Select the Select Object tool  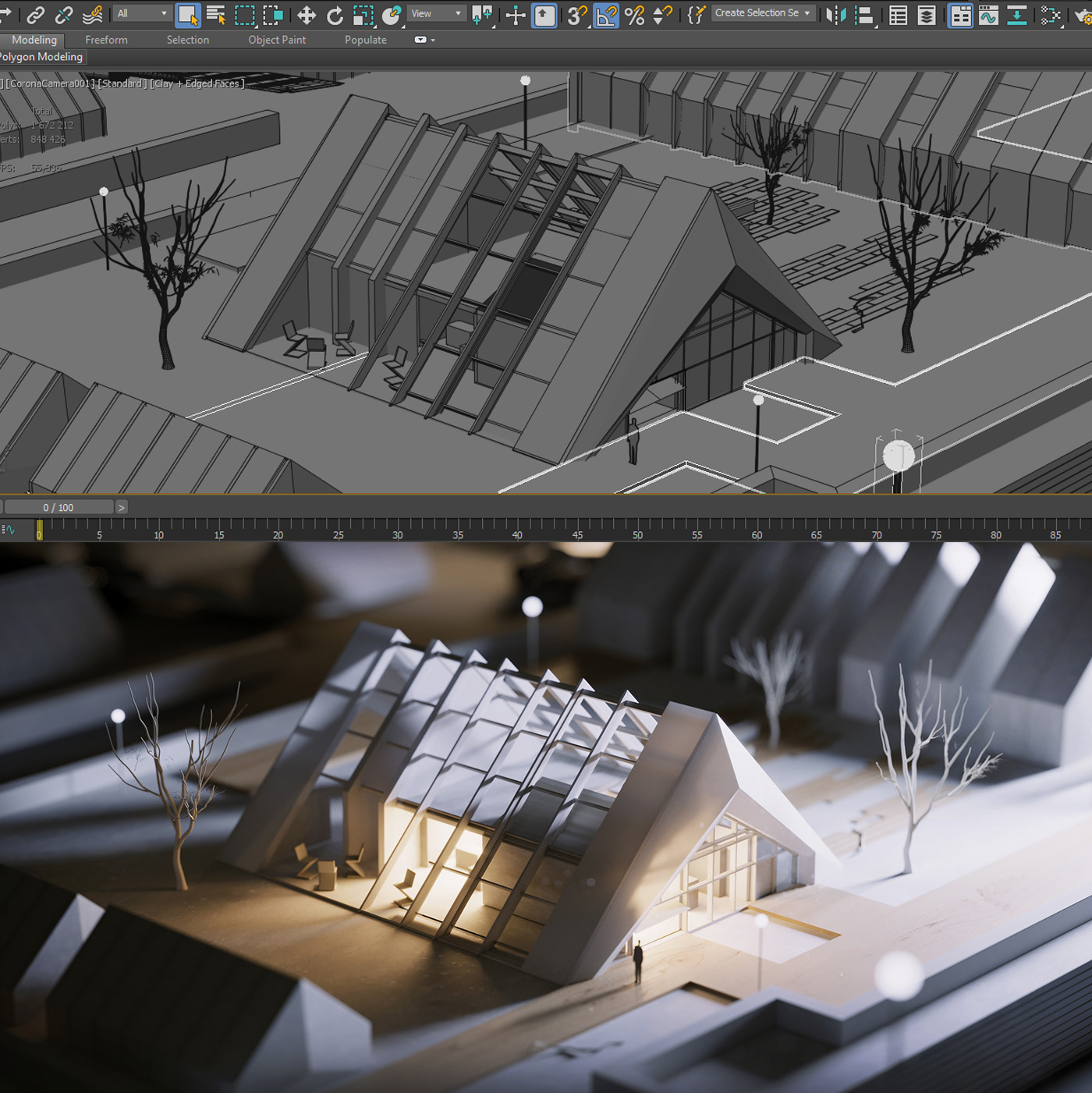point(187,15)
